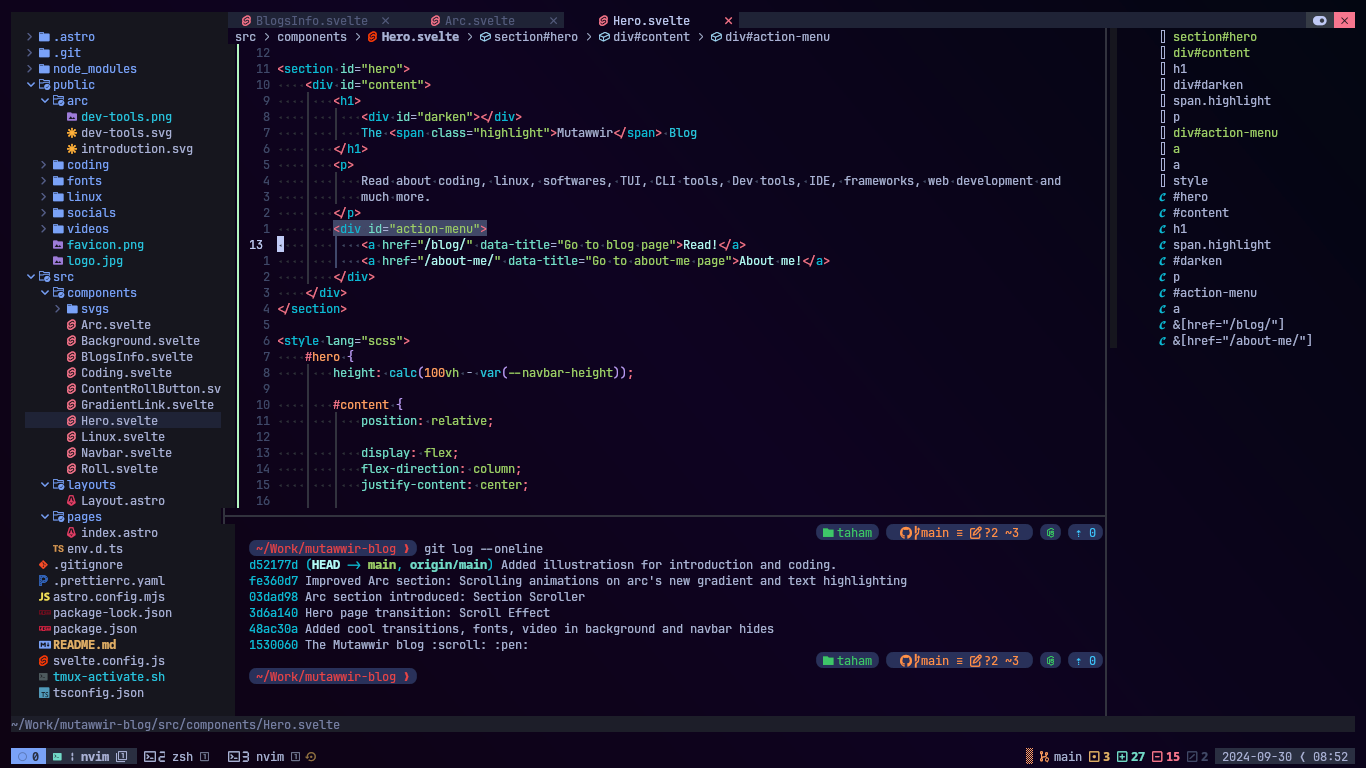Click the commit hash d52177d
Screen dimensions: 1366x768
(x=273, y=565)
